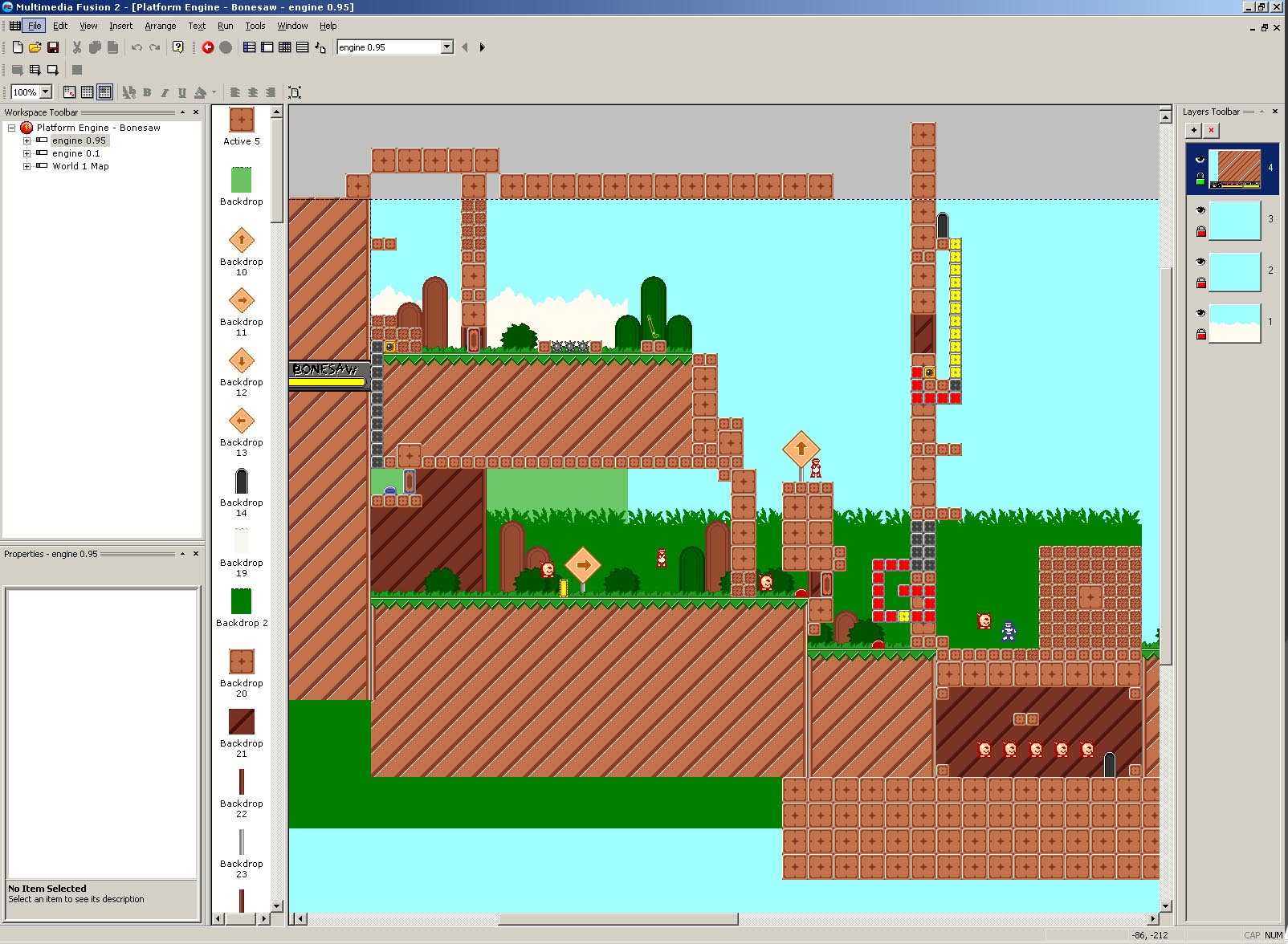The image size is (1288, 944).
Task: Go to the next frame
Action: [482, 47]
